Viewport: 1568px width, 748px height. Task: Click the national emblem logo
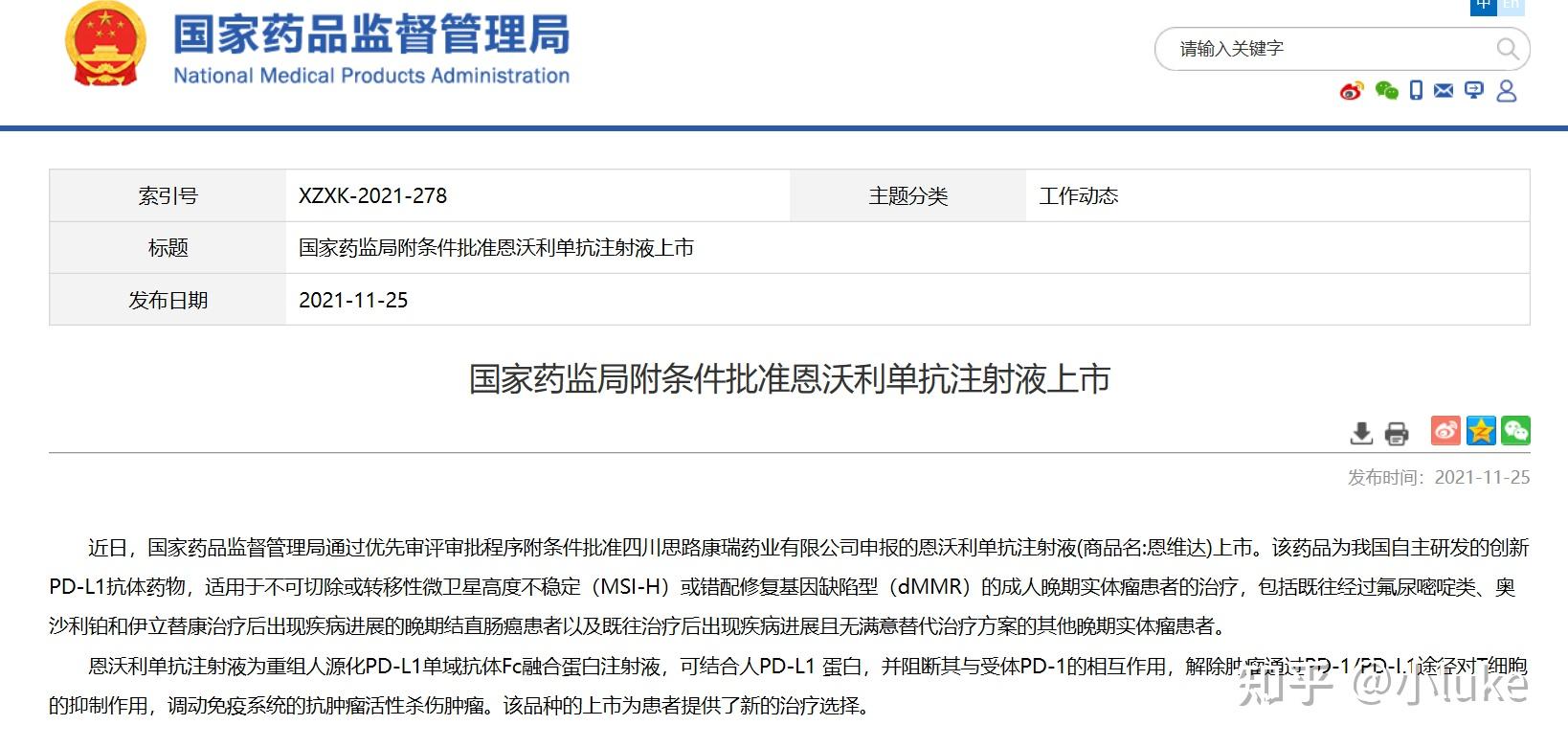tap(105, 44)
